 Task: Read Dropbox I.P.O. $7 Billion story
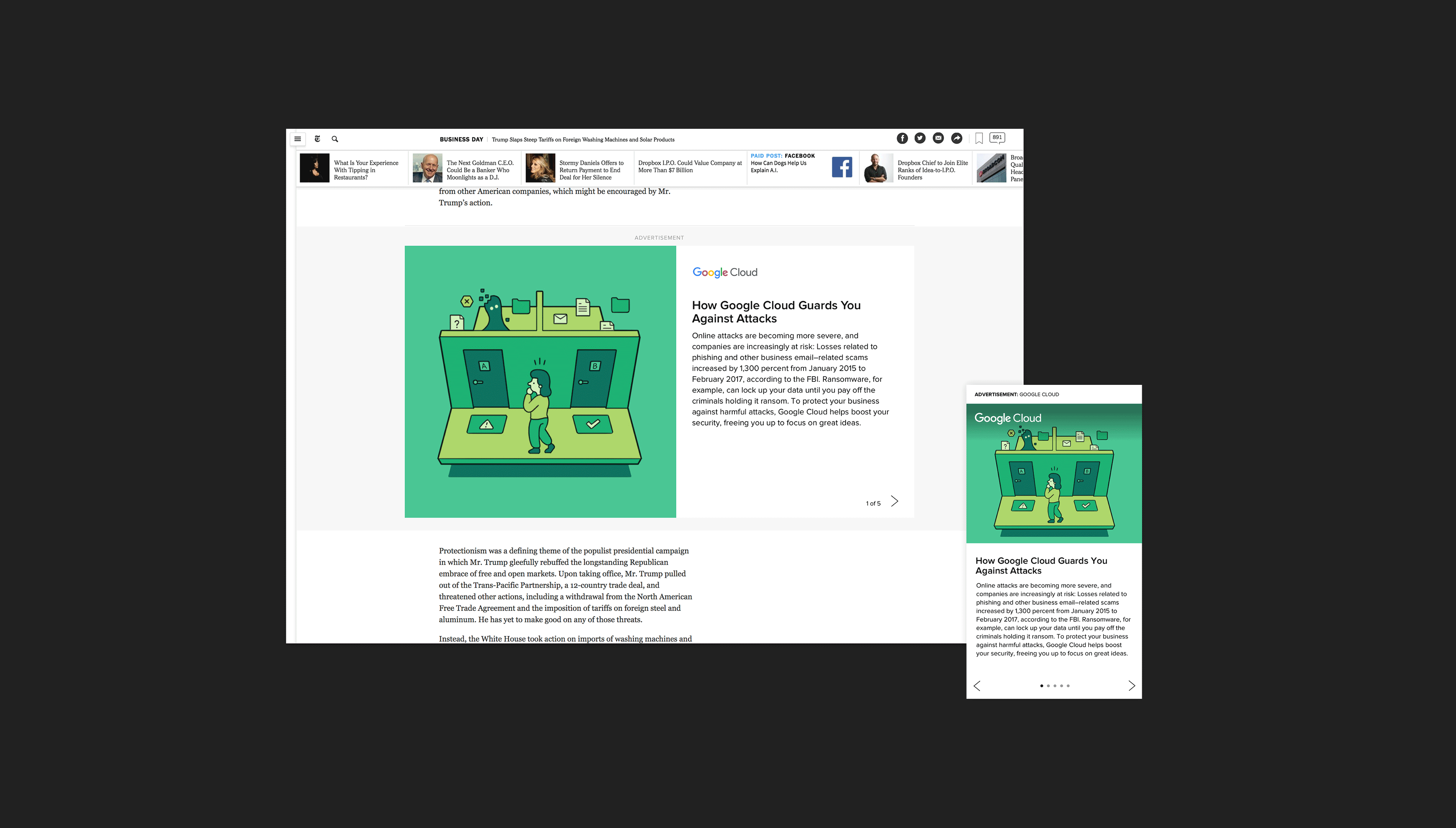click(689, 167)
